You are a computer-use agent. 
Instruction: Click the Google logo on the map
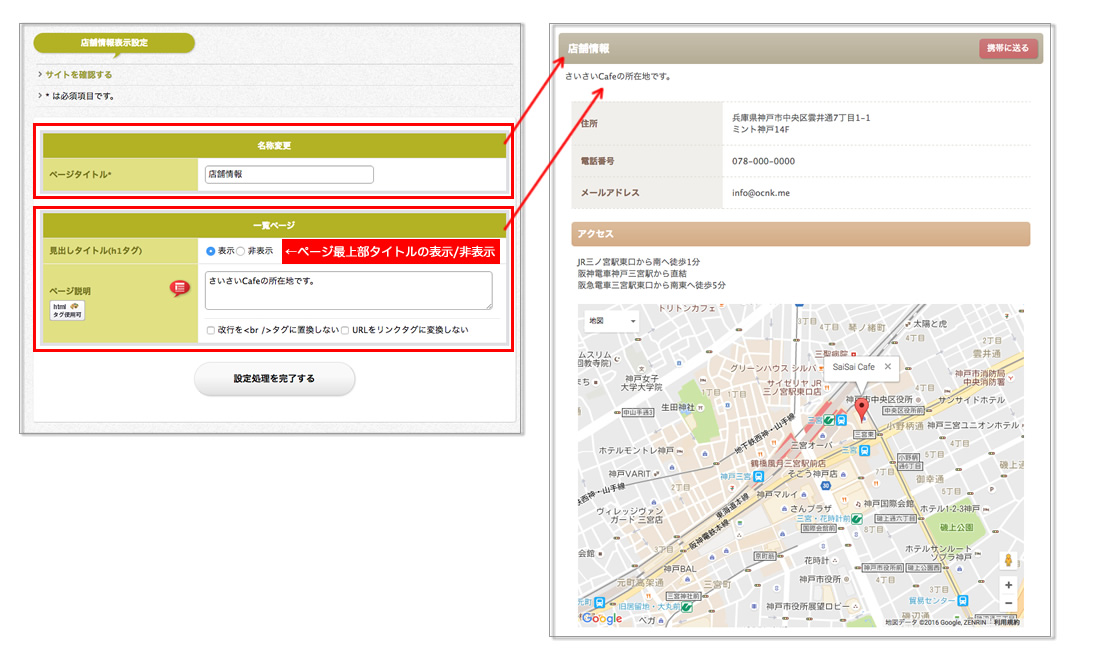[602, 618]
